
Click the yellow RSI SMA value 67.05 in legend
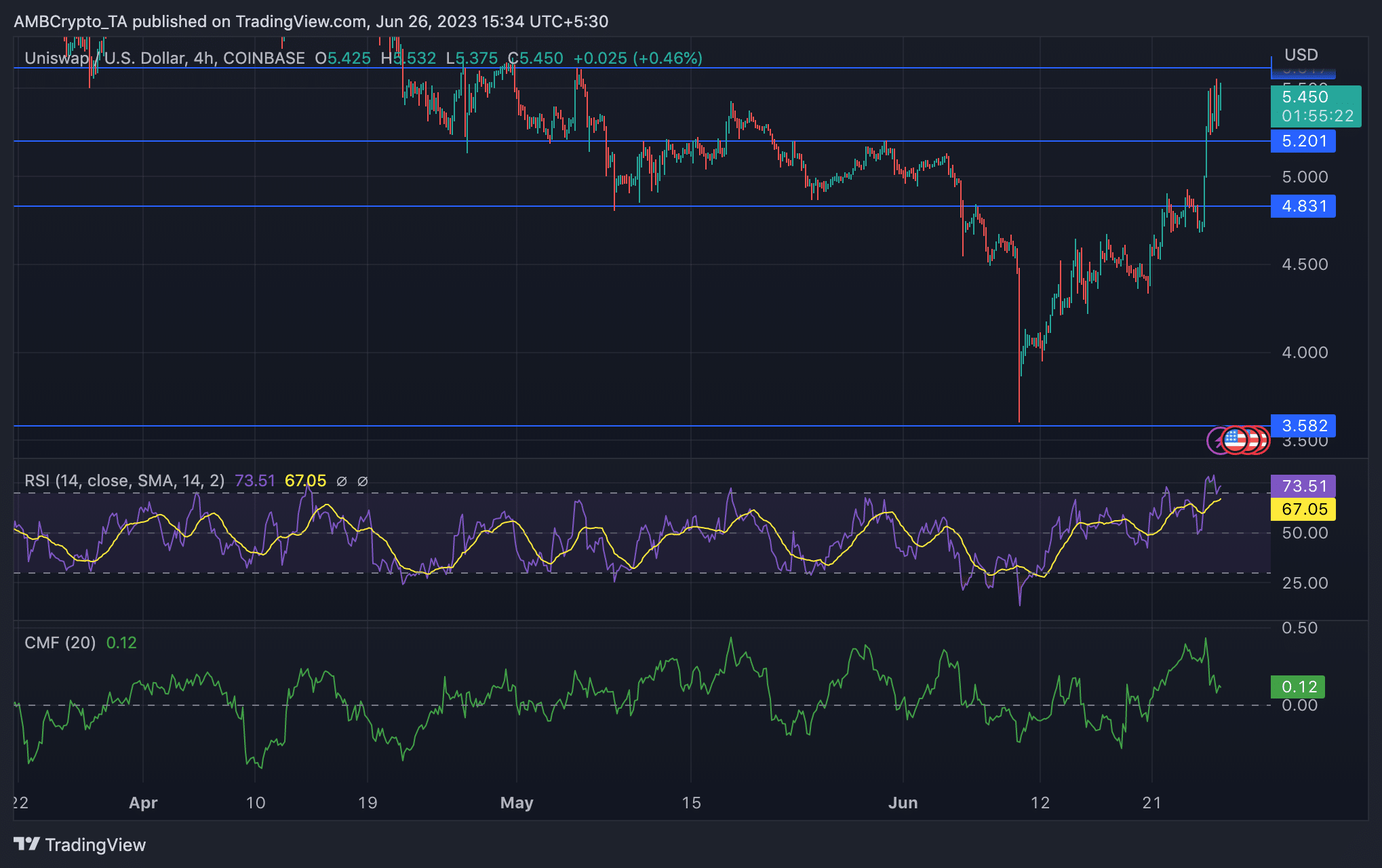(306, 481)
